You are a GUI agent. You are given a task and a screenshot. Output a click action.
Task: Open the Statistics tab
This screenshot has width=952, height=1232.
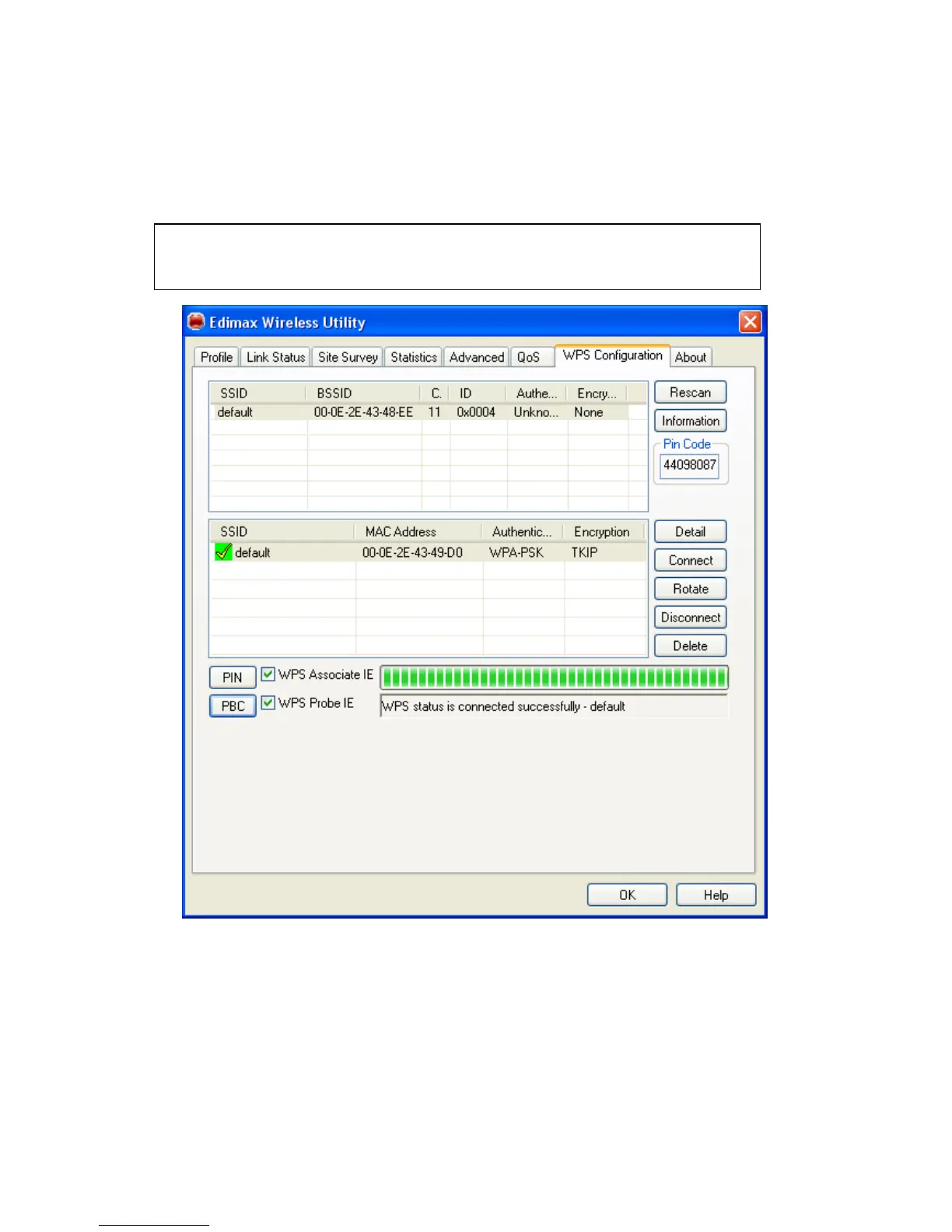point(413,357)
